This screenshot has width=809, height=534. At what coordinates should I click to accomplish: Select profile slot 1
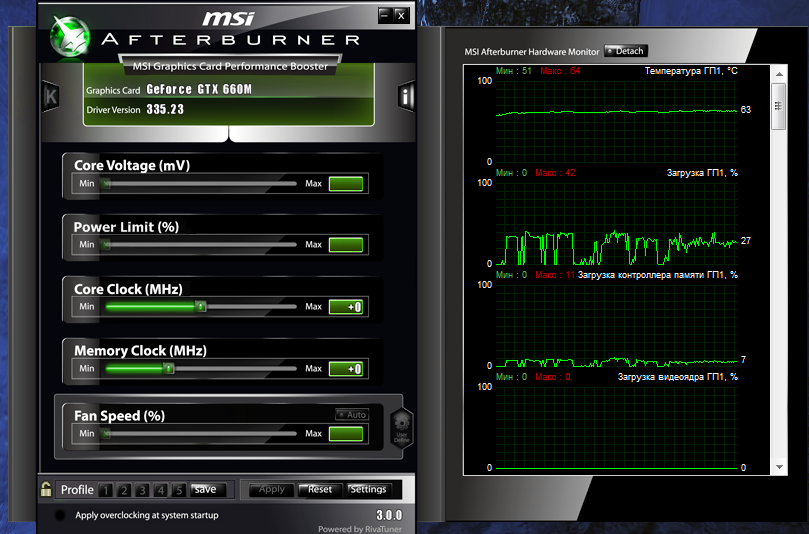106,490
